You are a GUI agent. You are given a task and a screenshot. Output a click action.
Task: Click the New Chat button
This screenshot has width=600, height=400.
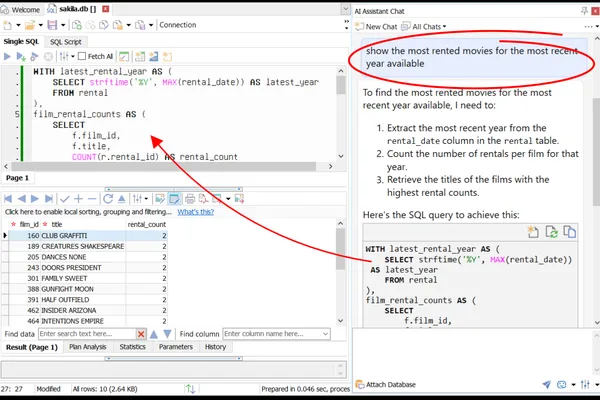tap(377, 26)
